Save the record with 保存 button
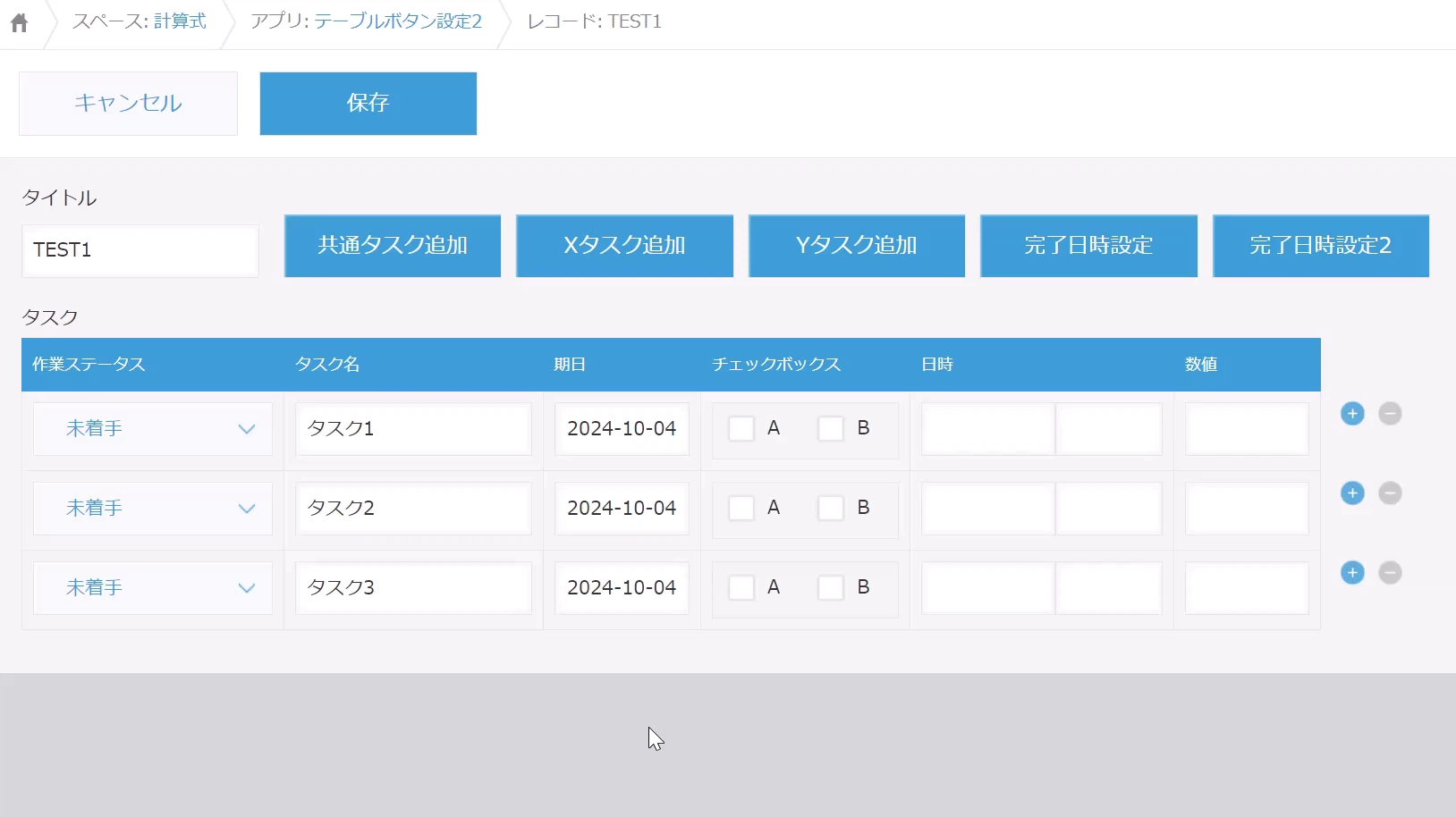This screenshot has width=1456, height=817. (368, 104)
